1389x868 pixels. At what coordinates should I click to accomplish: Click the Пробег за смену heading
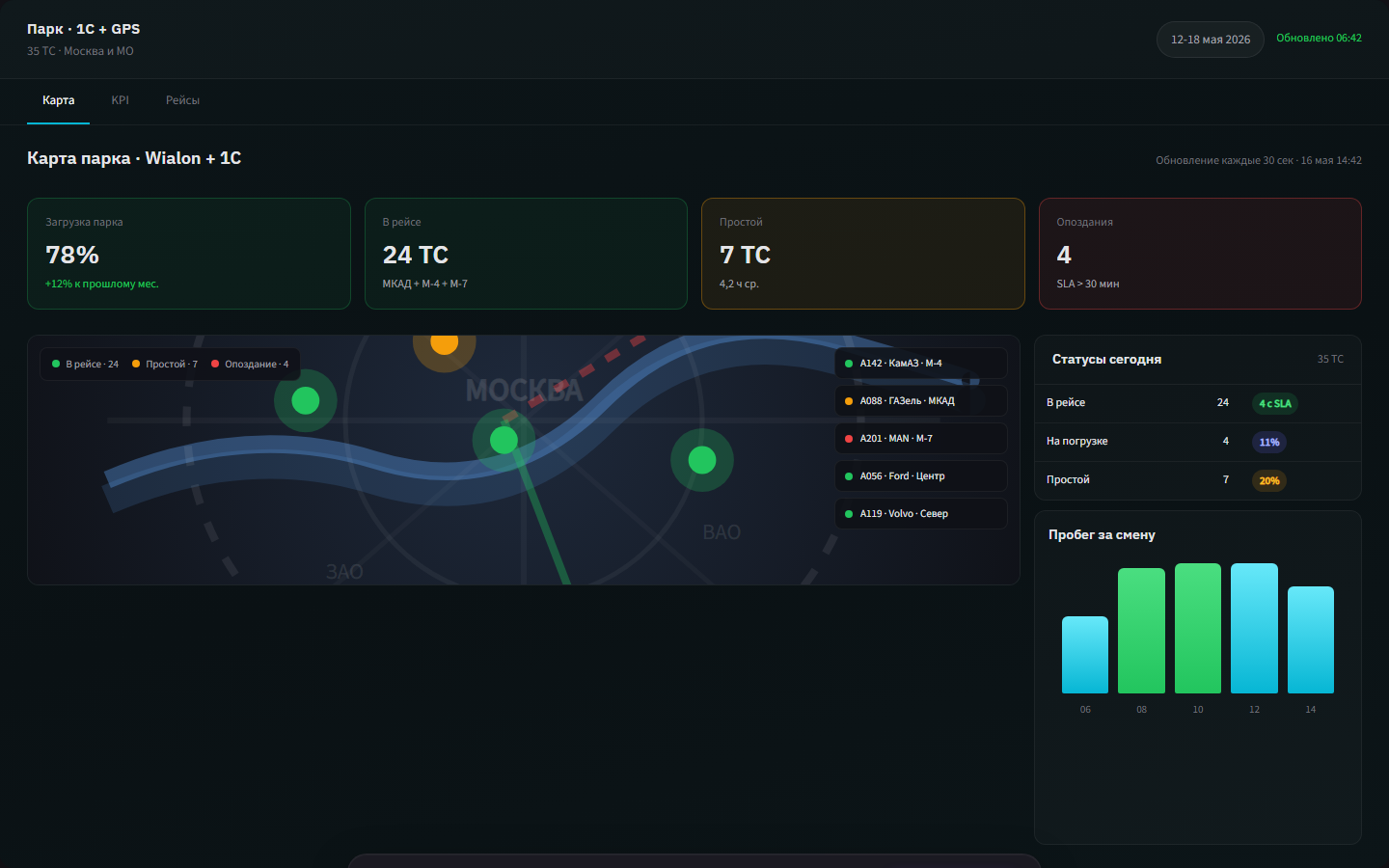pyautogui.click(x=1102, y=535)
